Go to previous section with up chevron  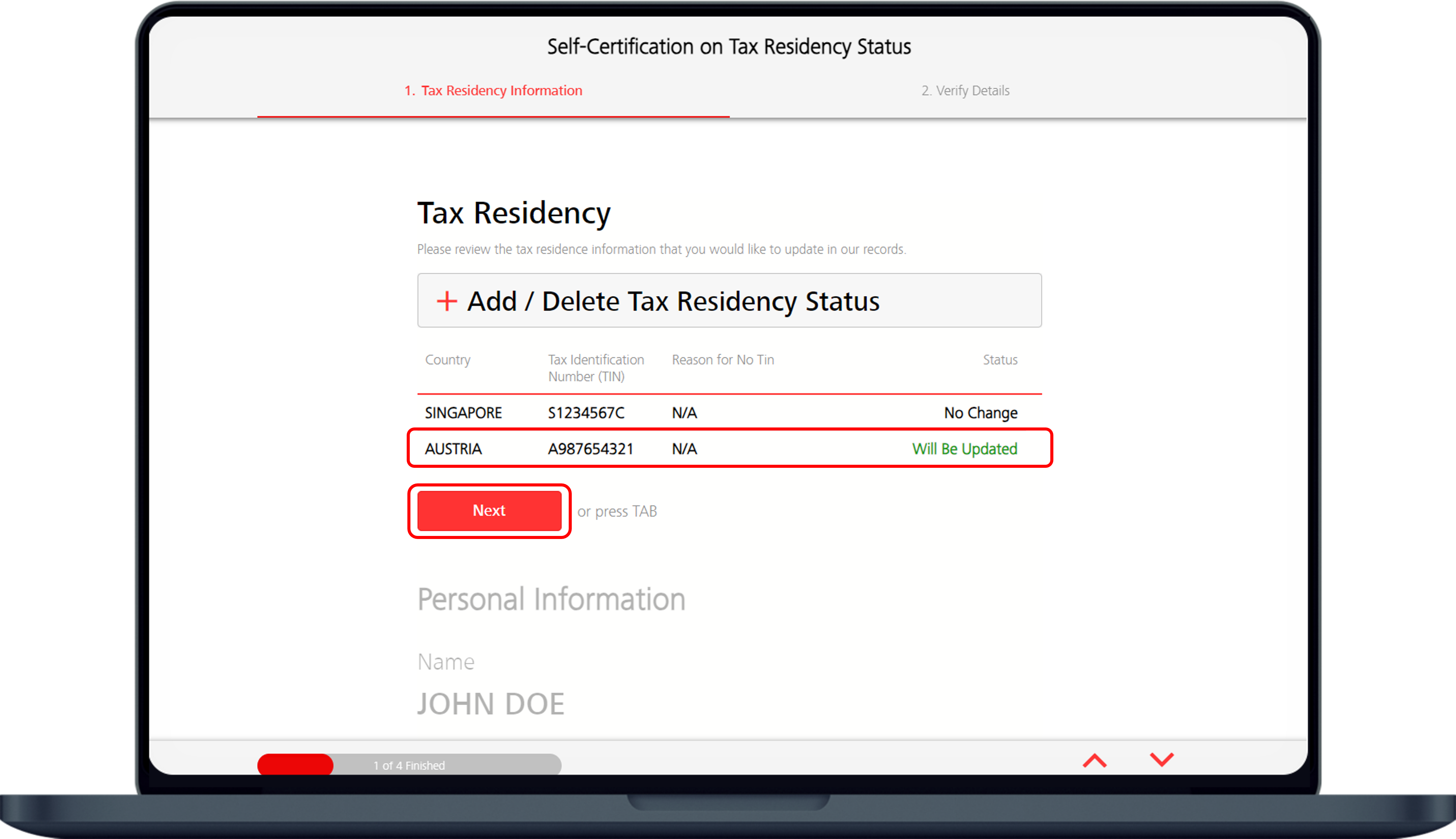click(x=1094, y=761)
